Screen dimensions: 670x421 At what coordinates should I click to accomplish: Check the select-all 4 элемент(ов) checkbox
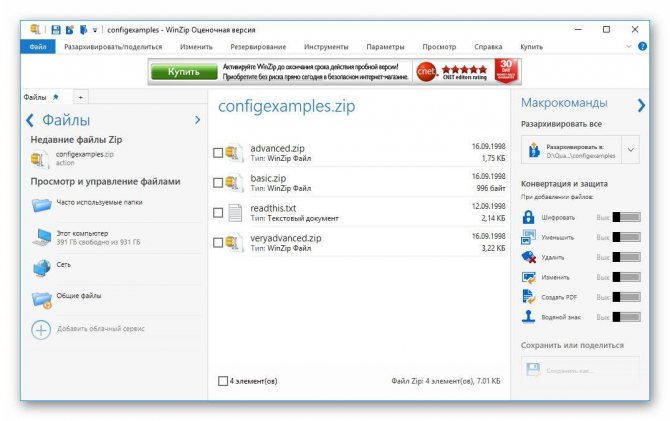[223, 381]
